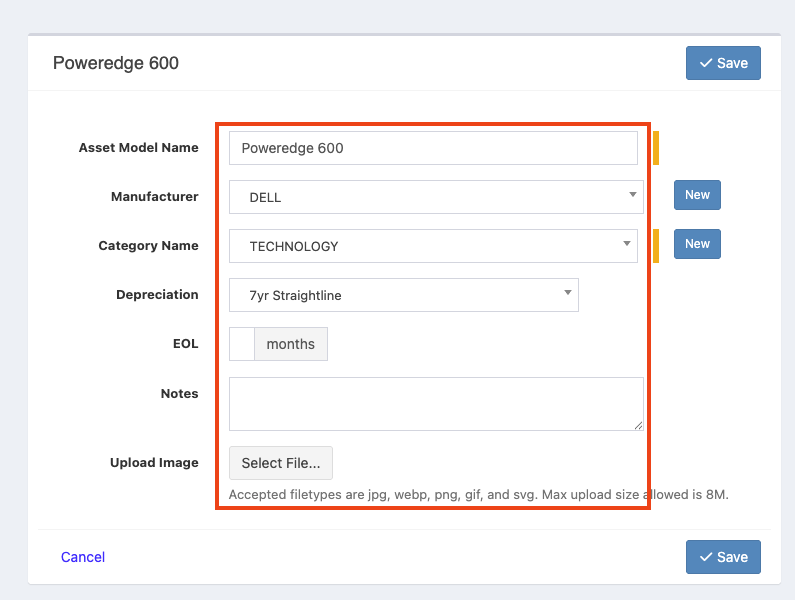
Task: Click the Asset Model Name label
Action: click(x=138, y=148)
